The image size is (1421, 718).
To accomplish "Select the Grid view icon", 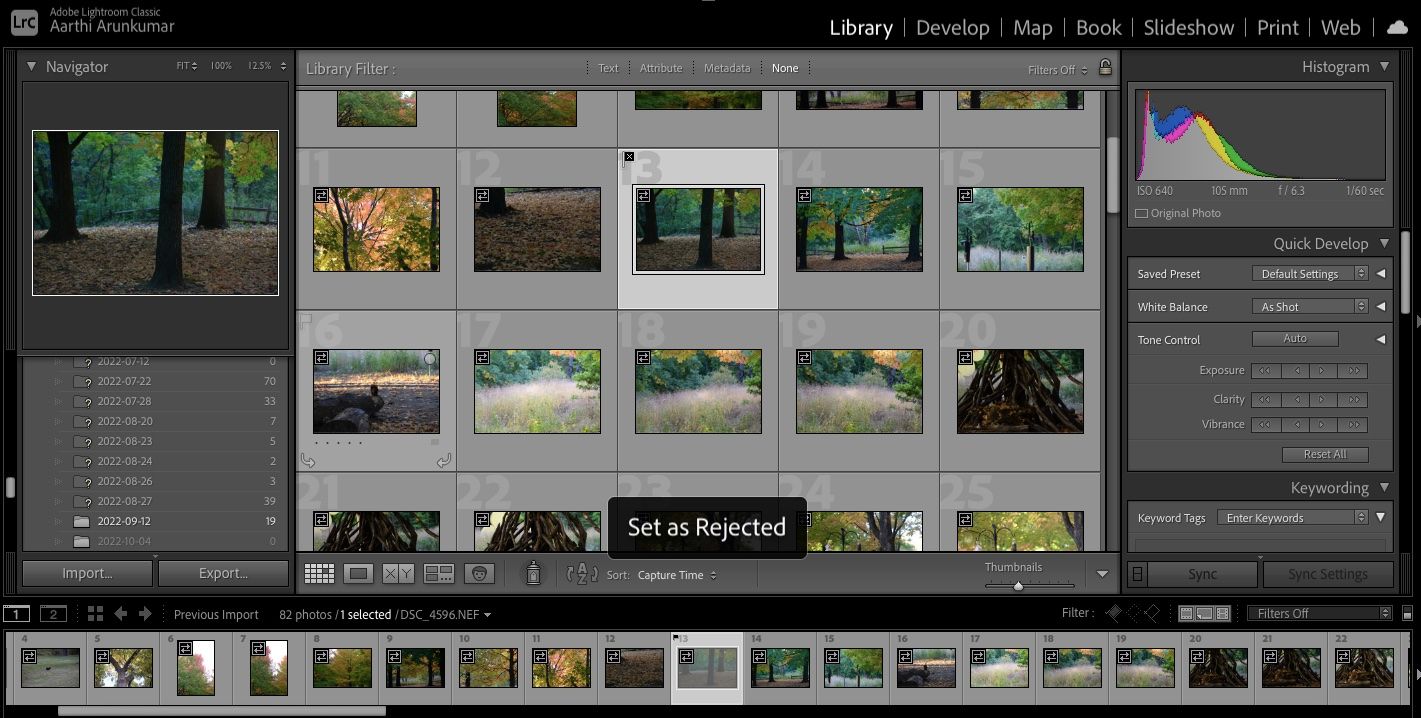I will 320,573.
